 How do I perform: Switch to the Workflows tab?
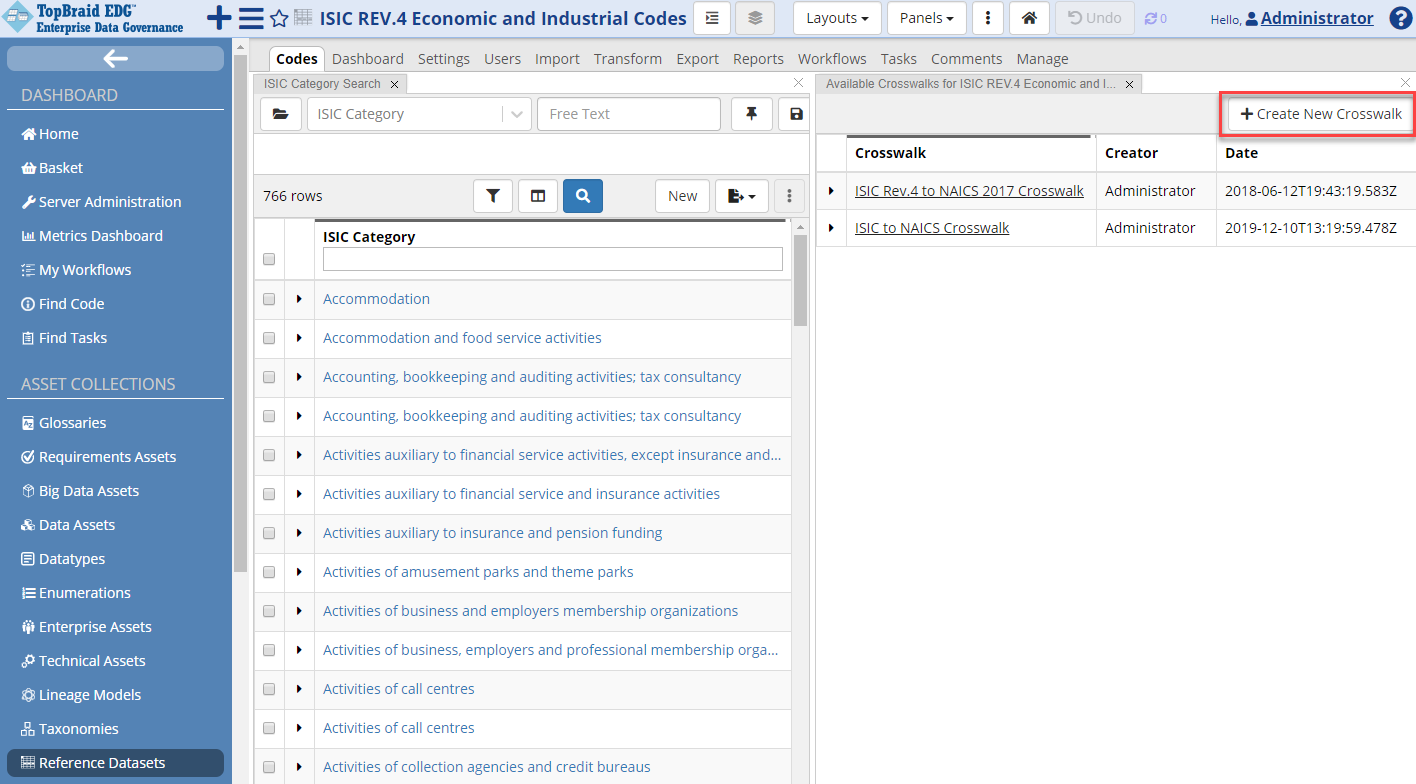click(x=832, y=59)
